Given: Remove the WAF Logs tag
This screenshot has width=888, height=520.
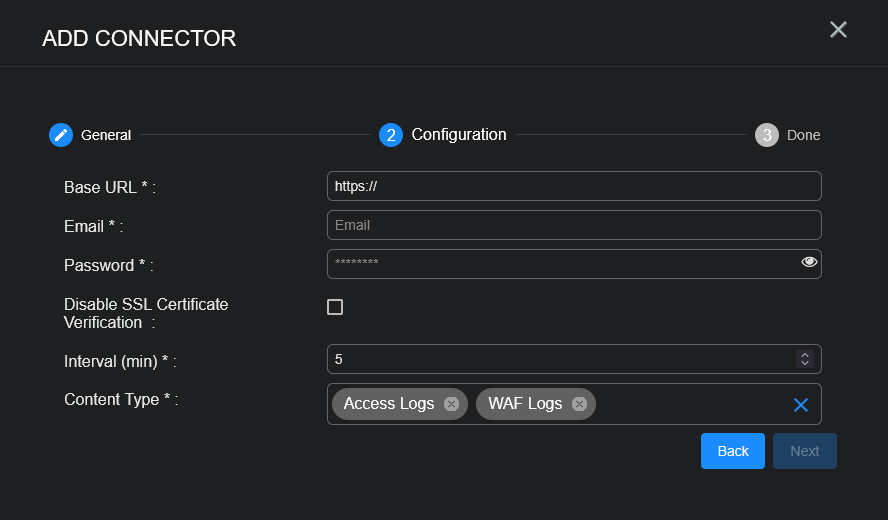Looking at the screenshot, I should click(579, 404).
